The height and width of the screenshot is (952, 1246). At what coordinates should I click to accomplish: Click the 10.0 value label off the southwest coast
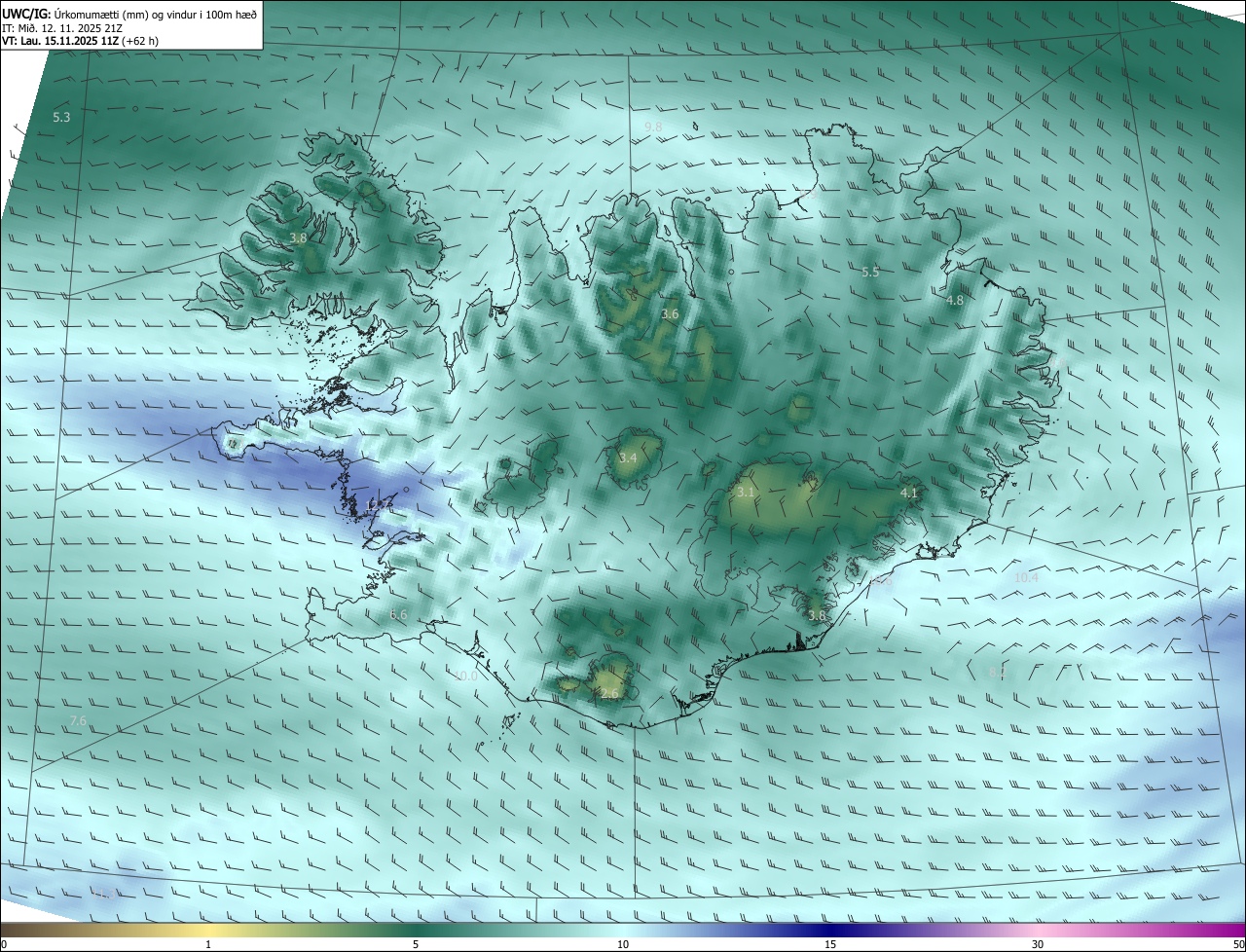(x=466, y=676)
